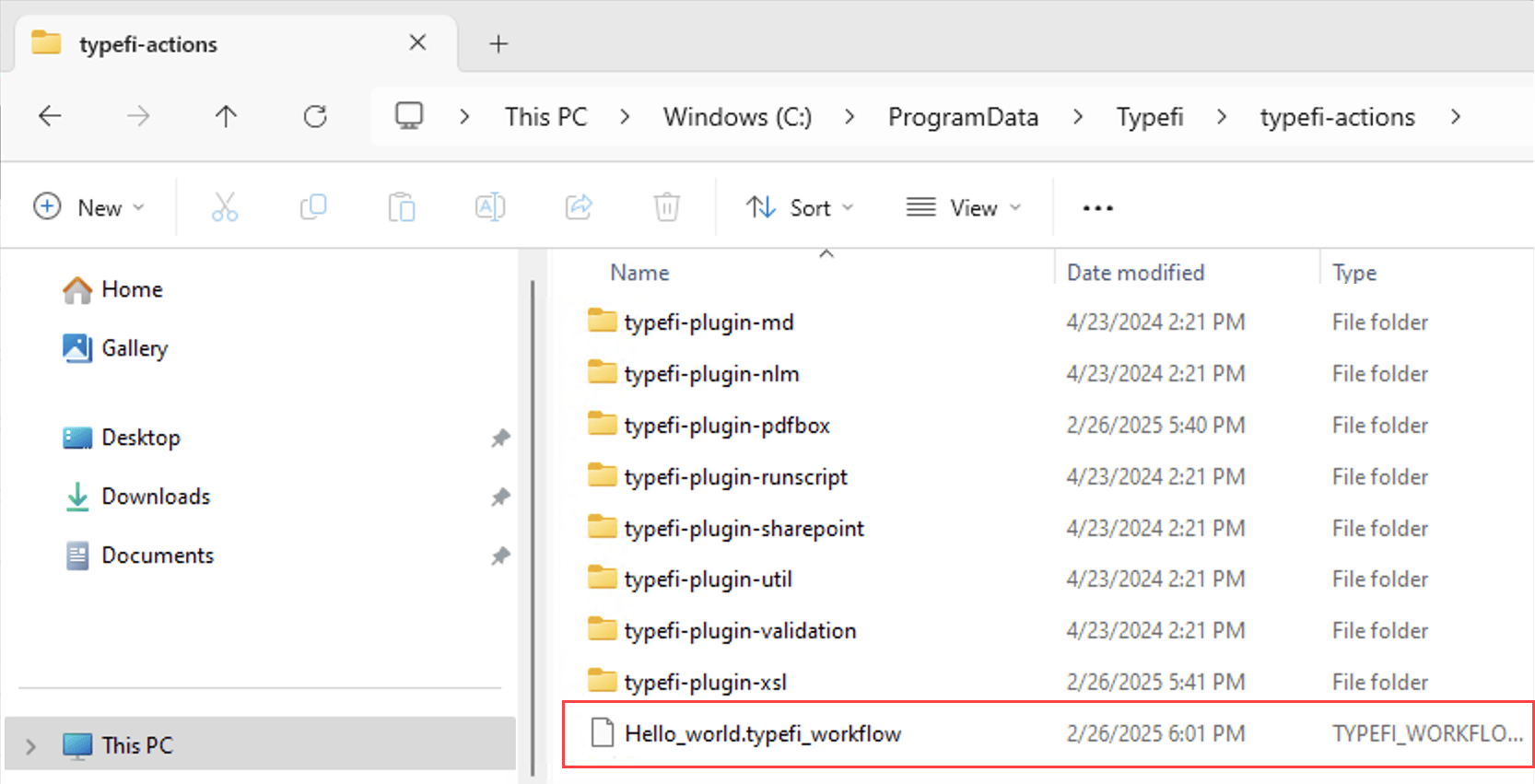Open the See more ellipsis menu
This screenshot has width=1535, height=784.
point(1098,208)
